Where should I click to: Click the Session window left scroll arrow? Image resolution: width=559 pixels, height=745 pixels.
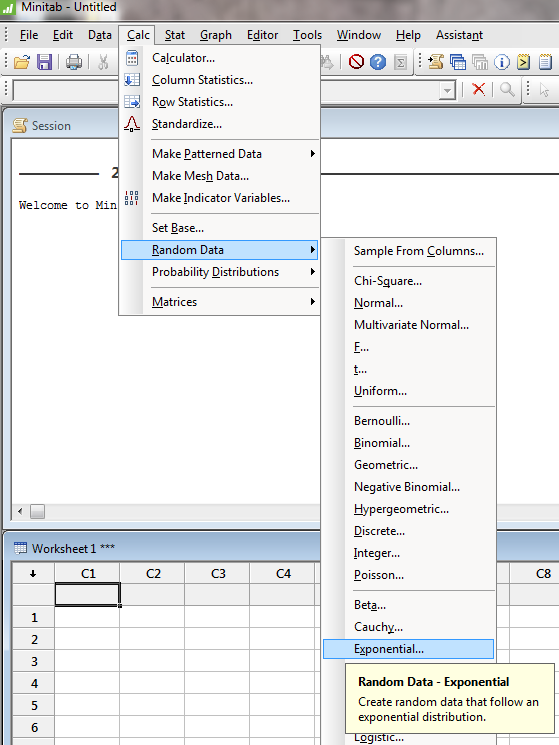pyautogui.click(x=20, y=511)
